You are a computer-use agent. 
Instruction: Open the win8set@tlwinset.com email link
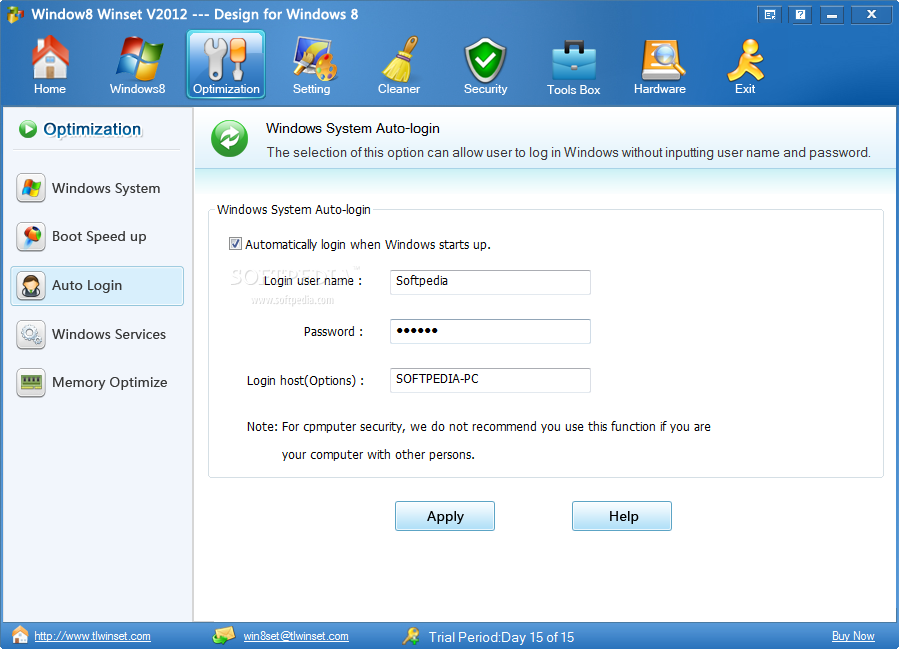point(296,636)
